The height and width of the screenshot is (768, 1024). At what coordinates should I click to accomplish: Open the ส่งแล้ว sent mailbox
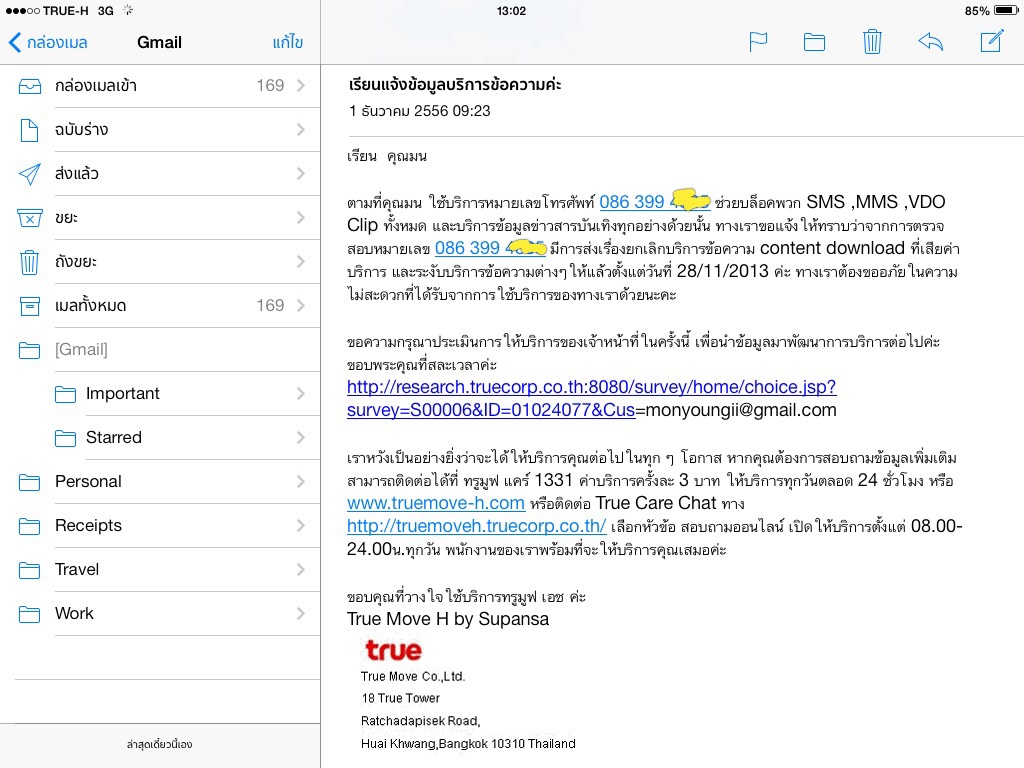pos(160,173)
